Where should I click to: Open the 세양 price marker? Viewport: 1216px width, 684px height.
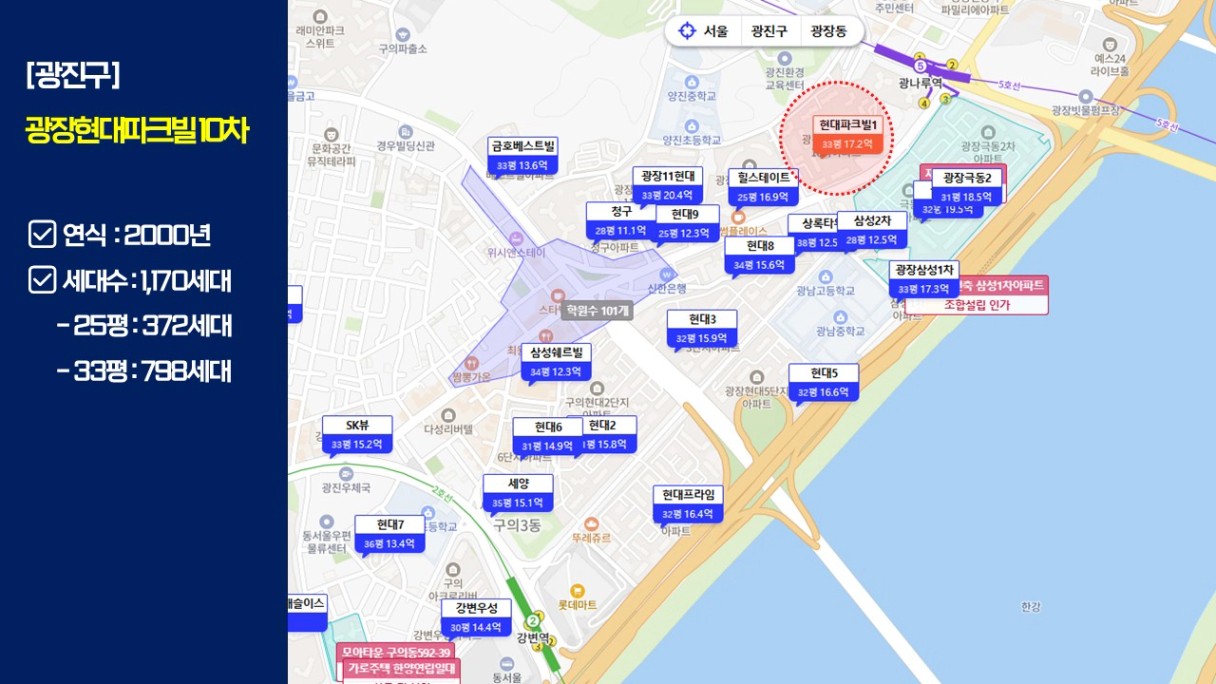coord(518,492)
